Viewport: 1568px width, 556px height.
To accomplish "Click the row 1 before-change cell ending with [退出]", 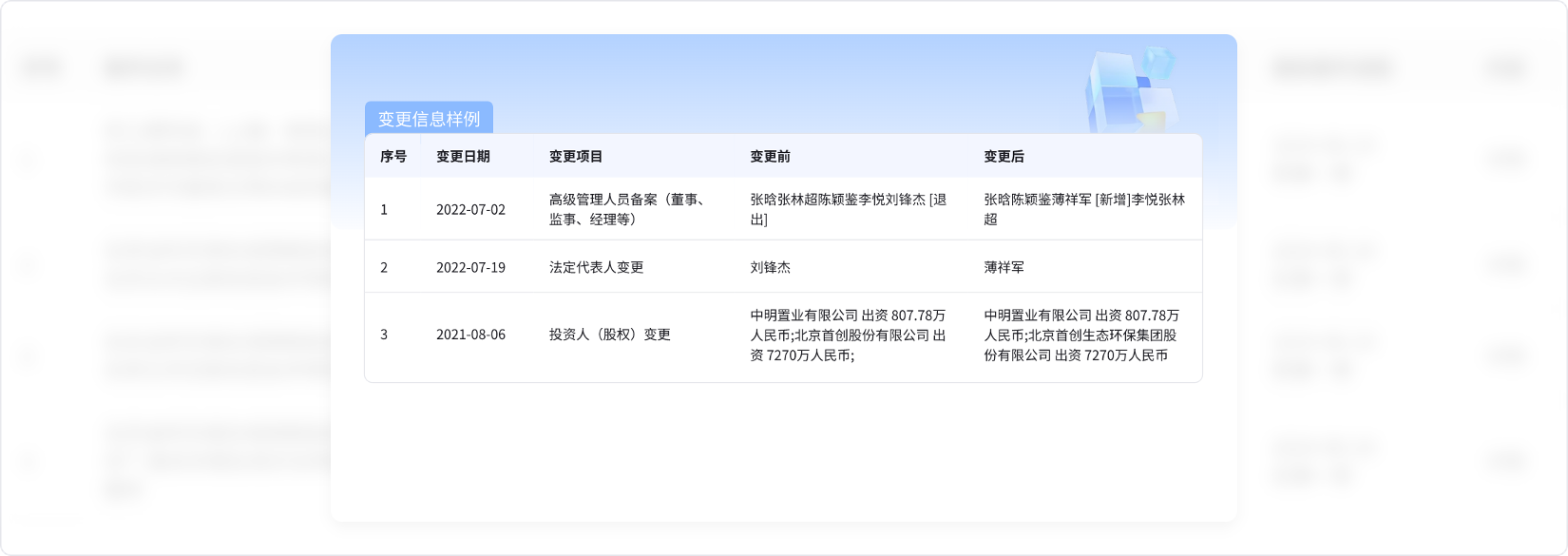I will tap(848, 209).
